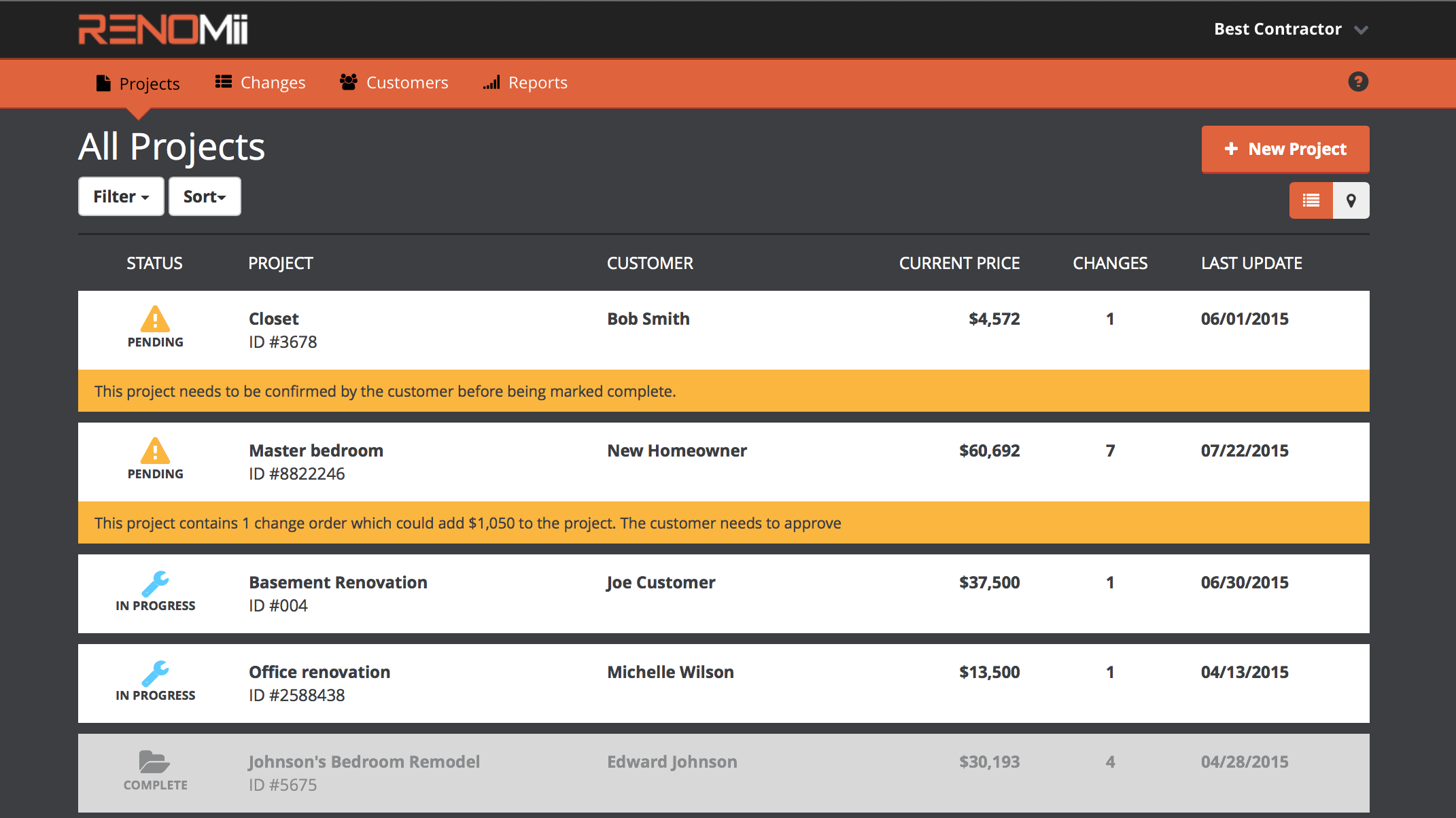Click the New Project button
This screenshot has width=1456, height=818.
(x=1285, y=149)
